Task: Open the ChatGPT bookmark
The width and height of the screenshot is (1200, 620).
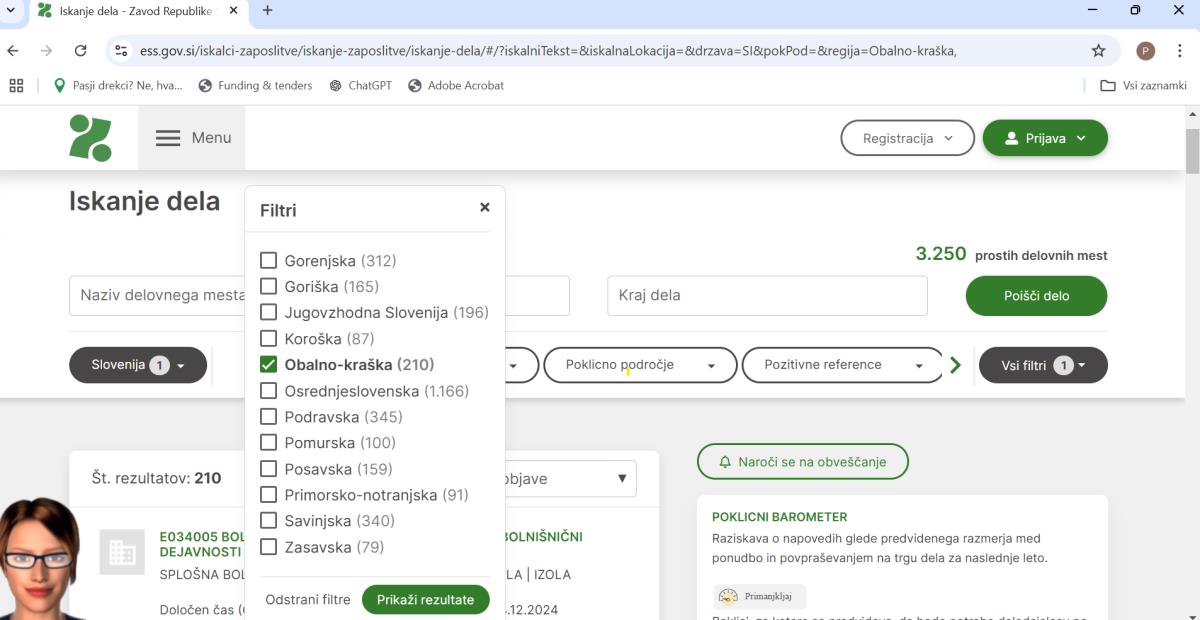Action: [x=360, y=86]
